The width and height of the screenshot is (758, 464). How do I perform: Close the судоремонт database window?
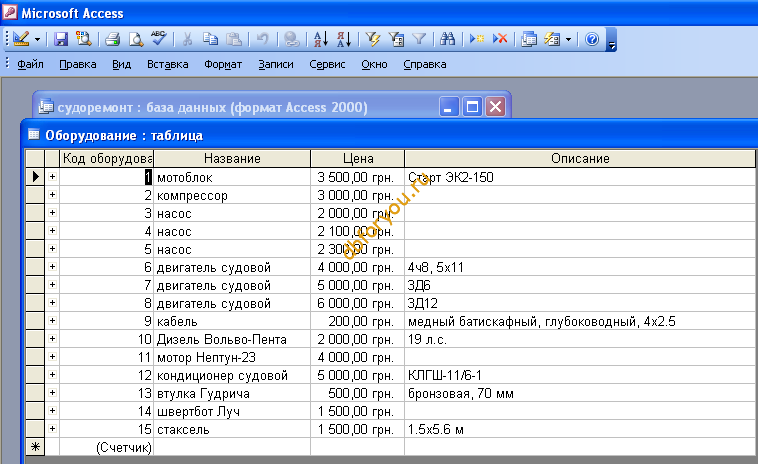496,107
